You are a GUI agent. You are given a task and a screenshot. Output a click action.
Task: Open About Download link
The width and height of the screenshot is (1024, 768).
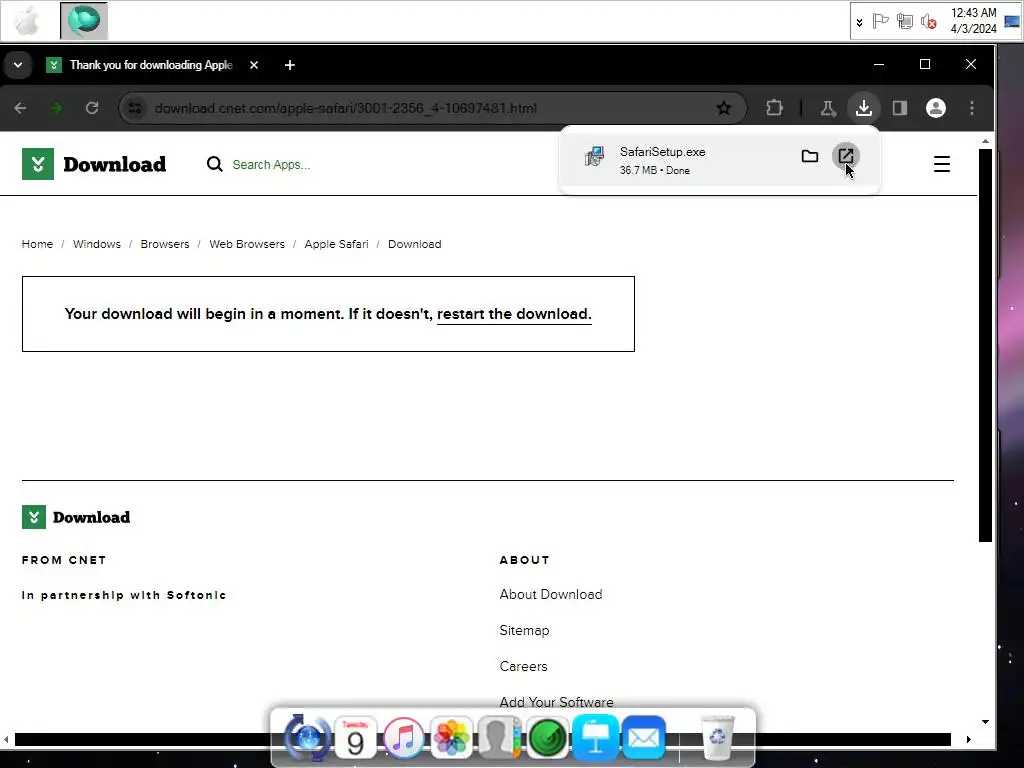pos(551,594)
